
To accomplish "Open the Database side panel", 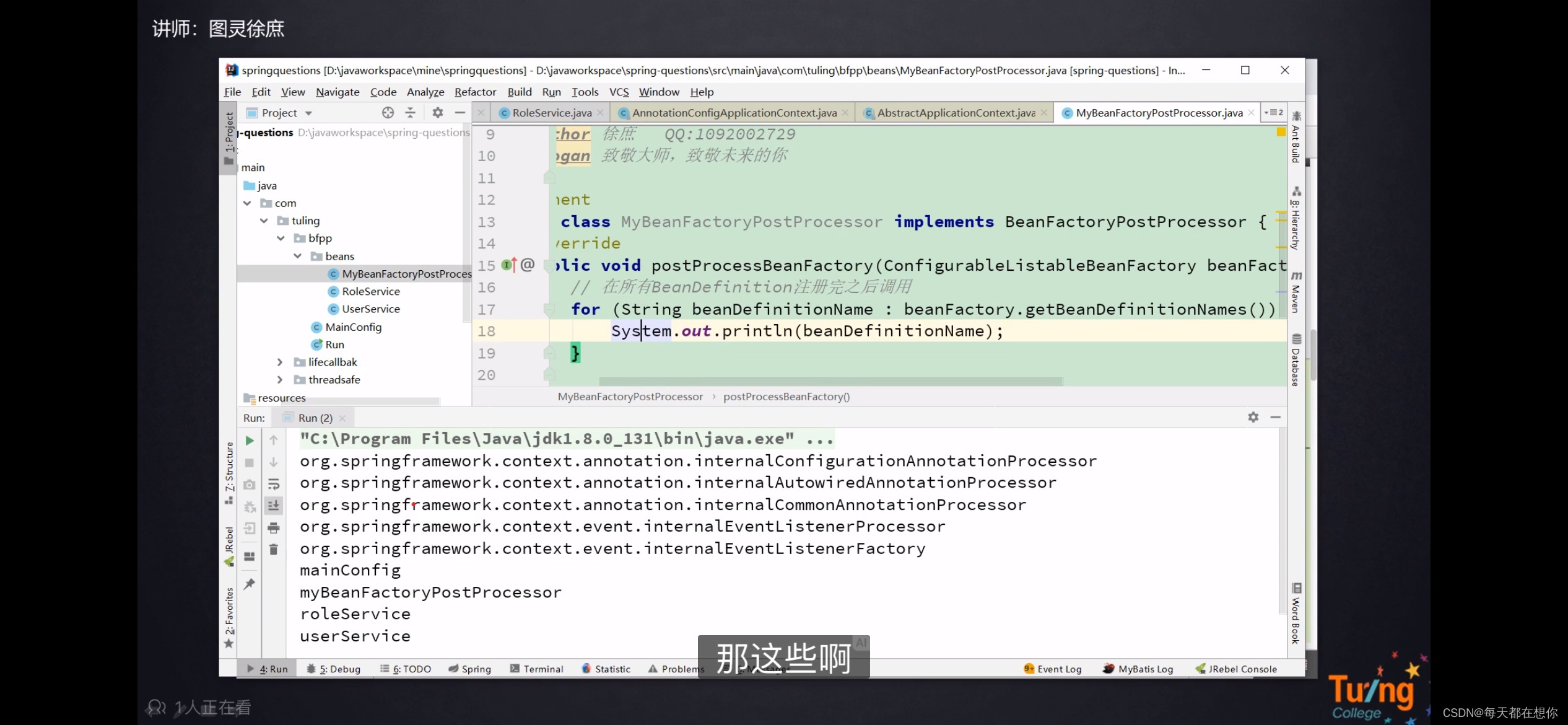I will tap(1296, 359).
